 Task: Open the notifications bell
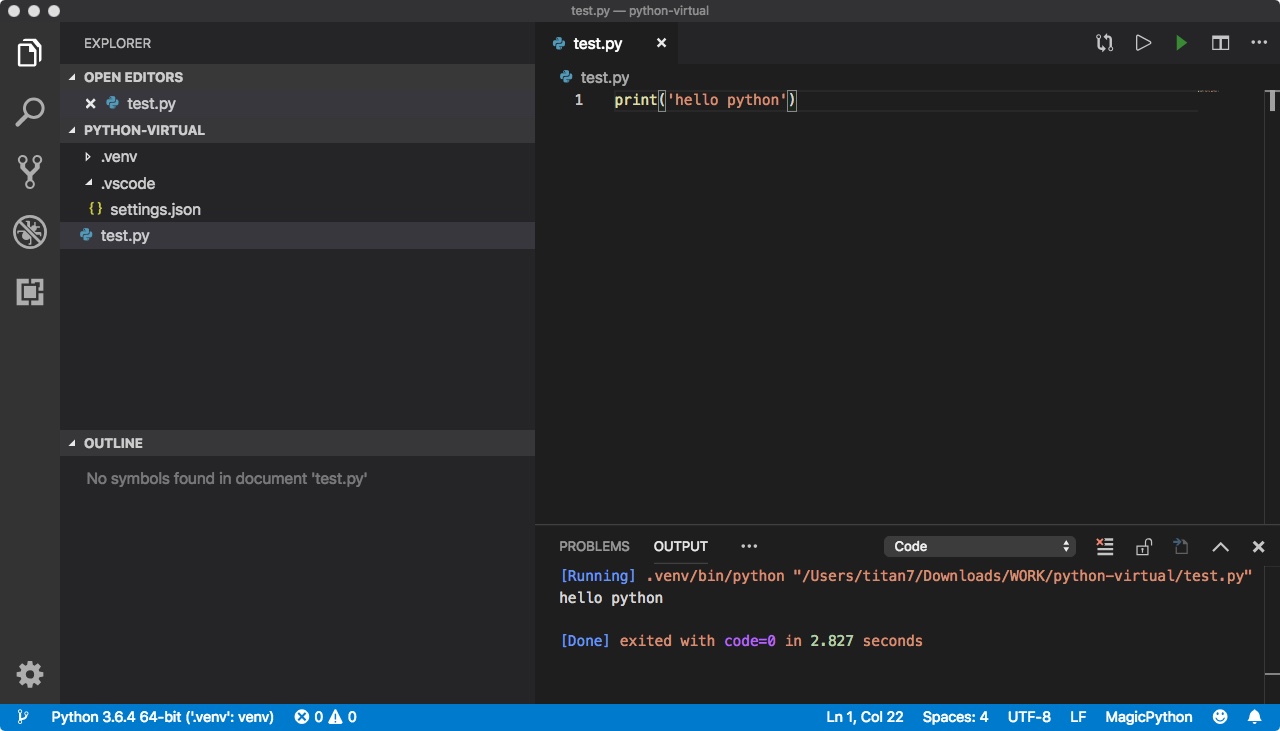click(x=1254, y=717)
